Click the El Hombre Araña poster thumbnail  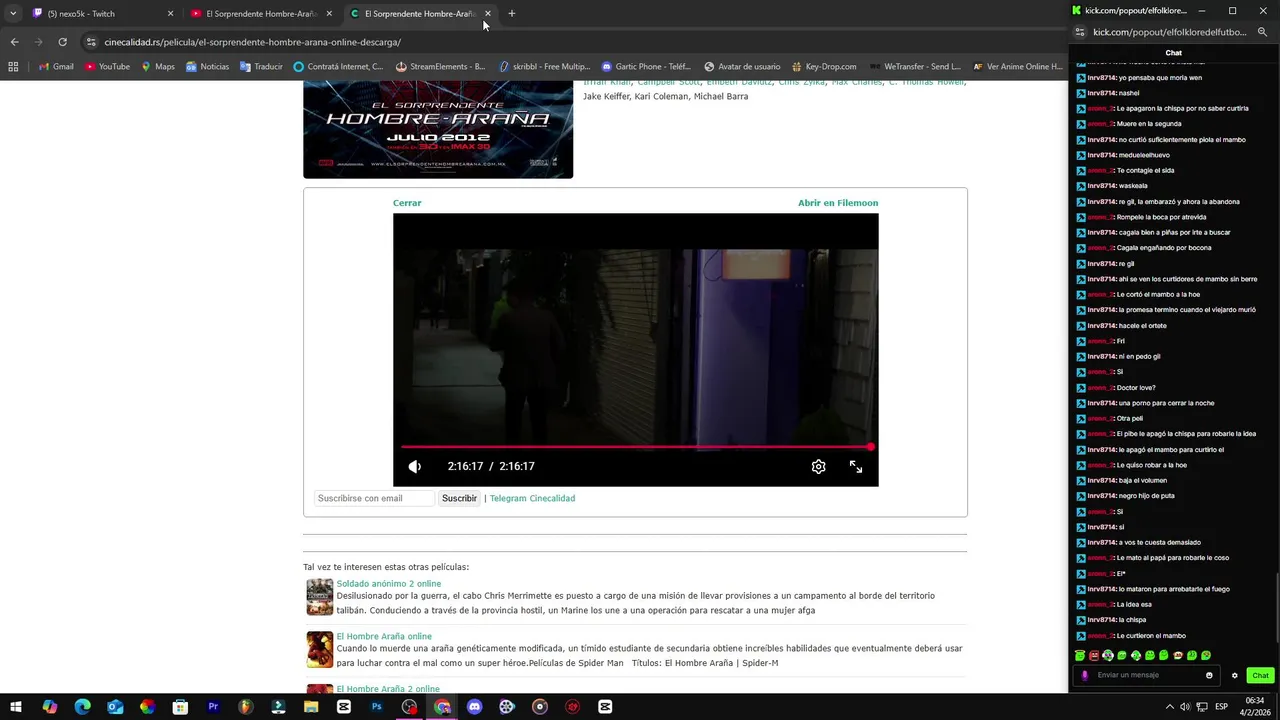(x=320, y=649)
